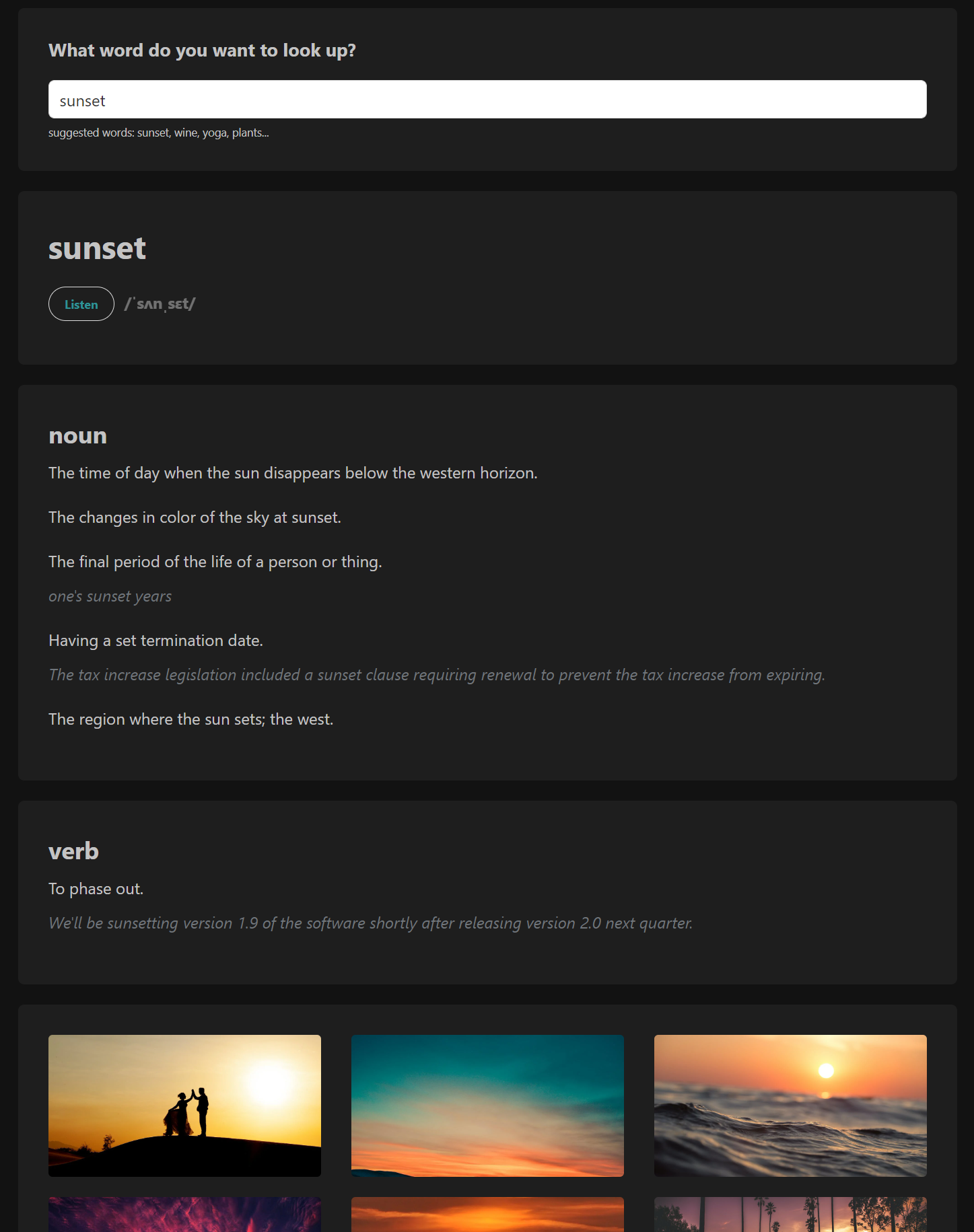Image resolution: width=974 pixels, height=1232 pixels.
Task: Open the ocean waves sunset photo
Action: [x=790, y=1106]
